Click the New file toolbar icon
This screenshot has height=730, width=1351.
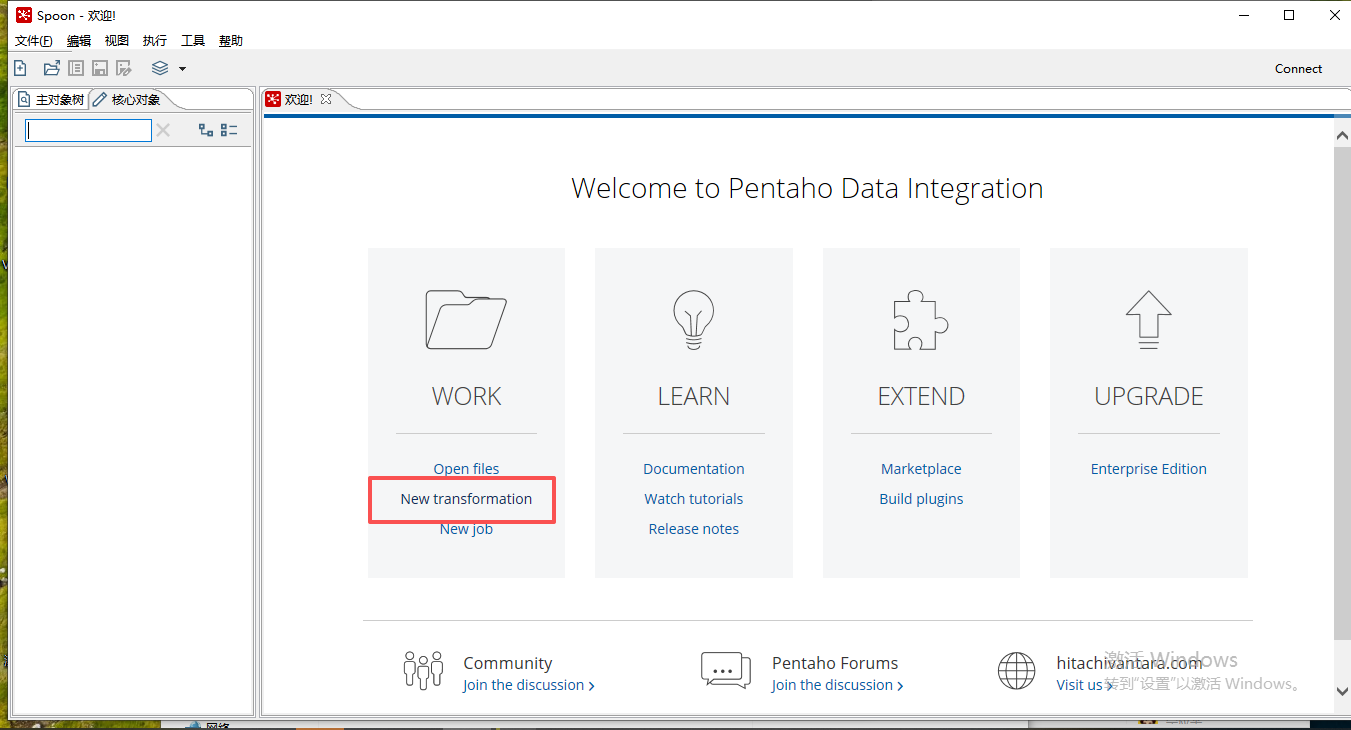20,68
